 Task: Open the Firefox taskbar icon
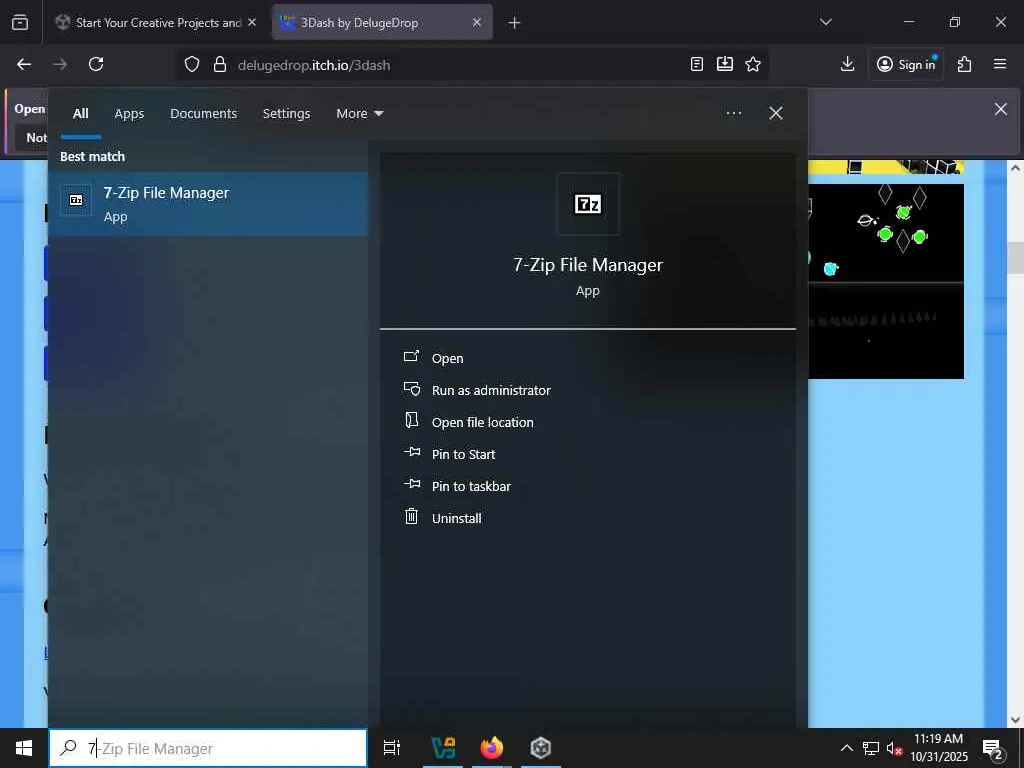(492, 748)
